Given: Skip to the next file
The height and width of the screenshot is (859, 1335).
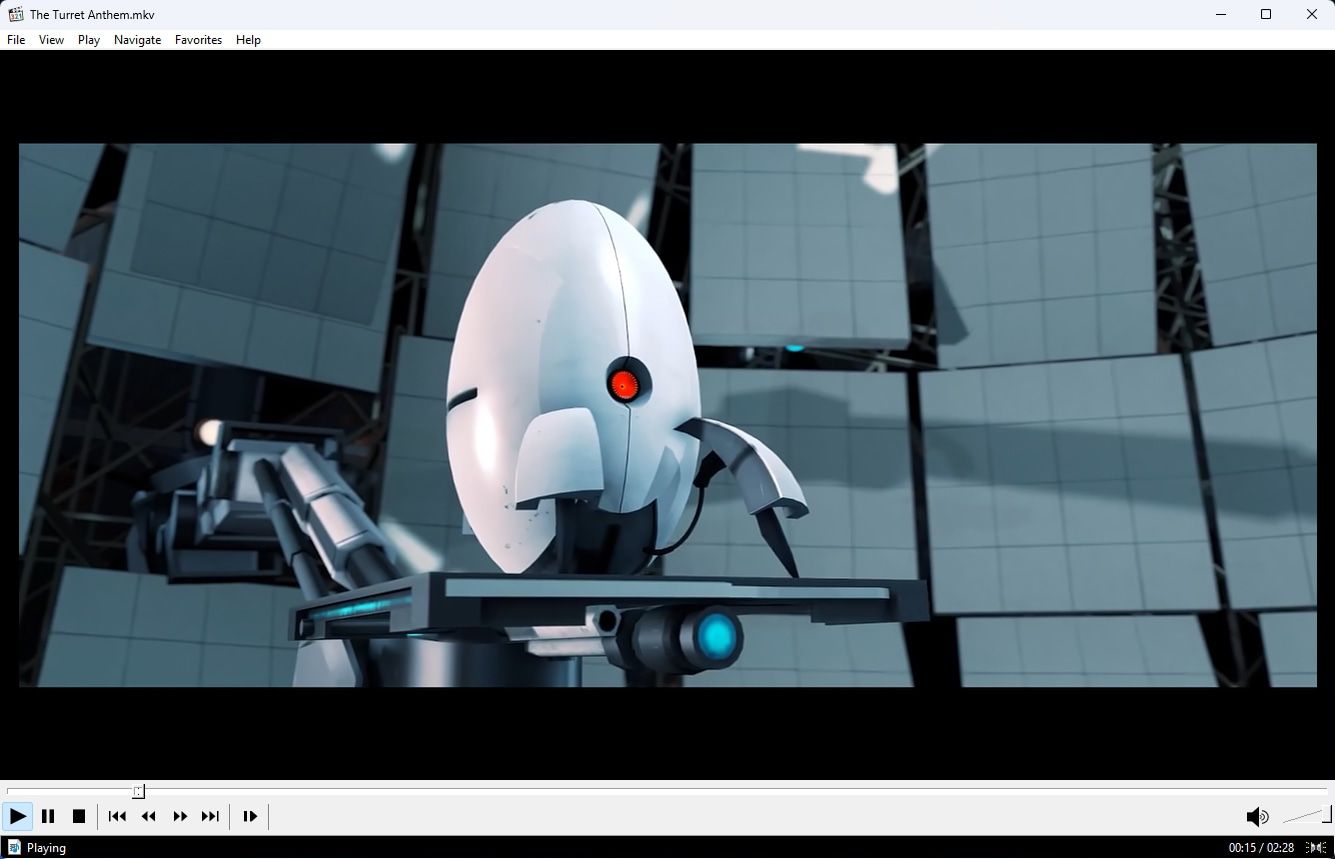Looking at the screenshot, I should tap(210, 816).
